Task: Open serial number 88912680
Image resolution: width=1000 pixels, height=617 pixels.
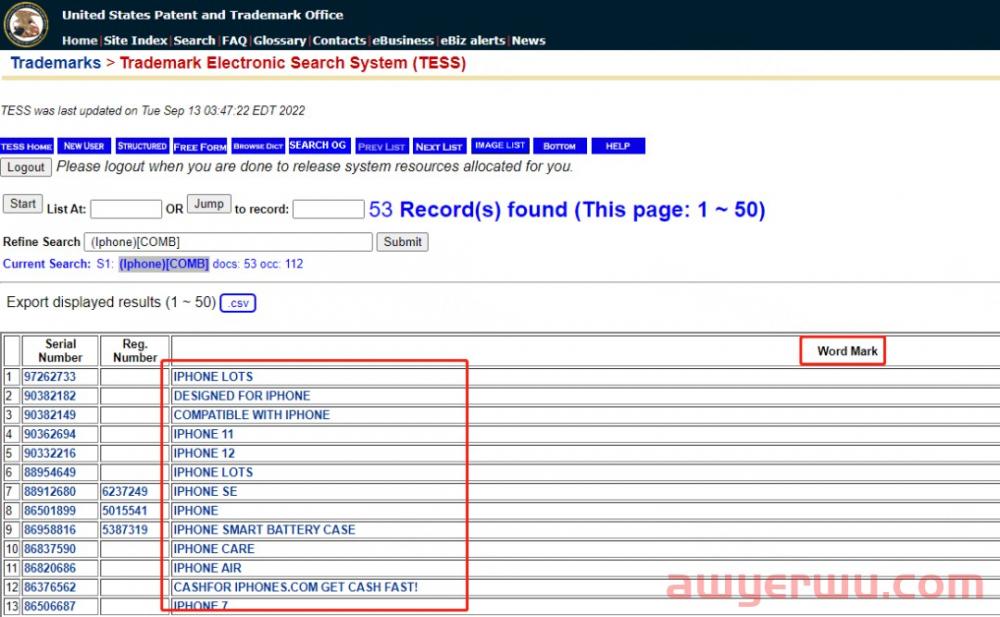Action: pyautogui.click(x=50, y=491)
